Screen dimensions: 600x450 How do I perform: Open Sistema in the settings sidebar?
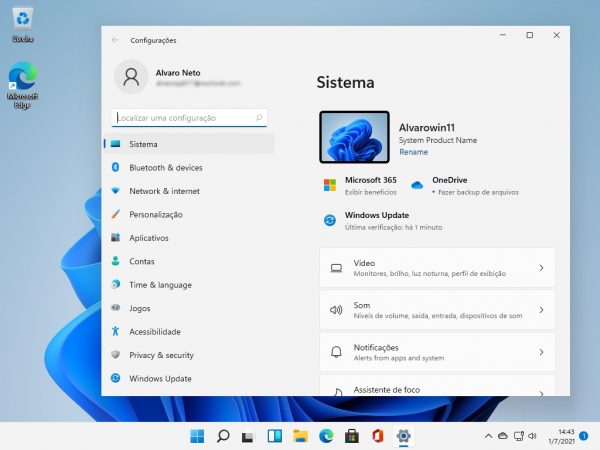189,144
